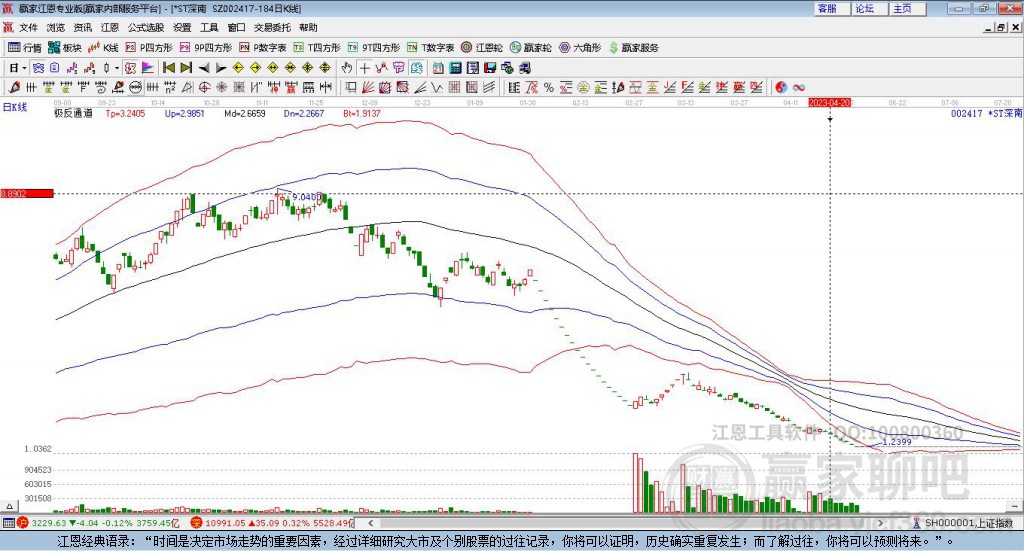
Task: Click the SH000001 上证指数 status entry
Action: tap(968, 523)
